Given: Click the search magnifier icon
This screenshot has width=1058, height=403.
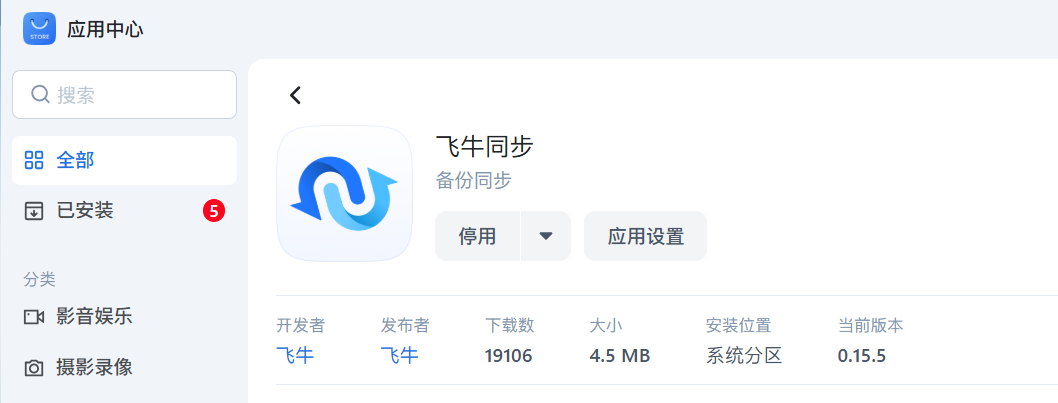Looking at the screenshot, I should tap(40, 95).
